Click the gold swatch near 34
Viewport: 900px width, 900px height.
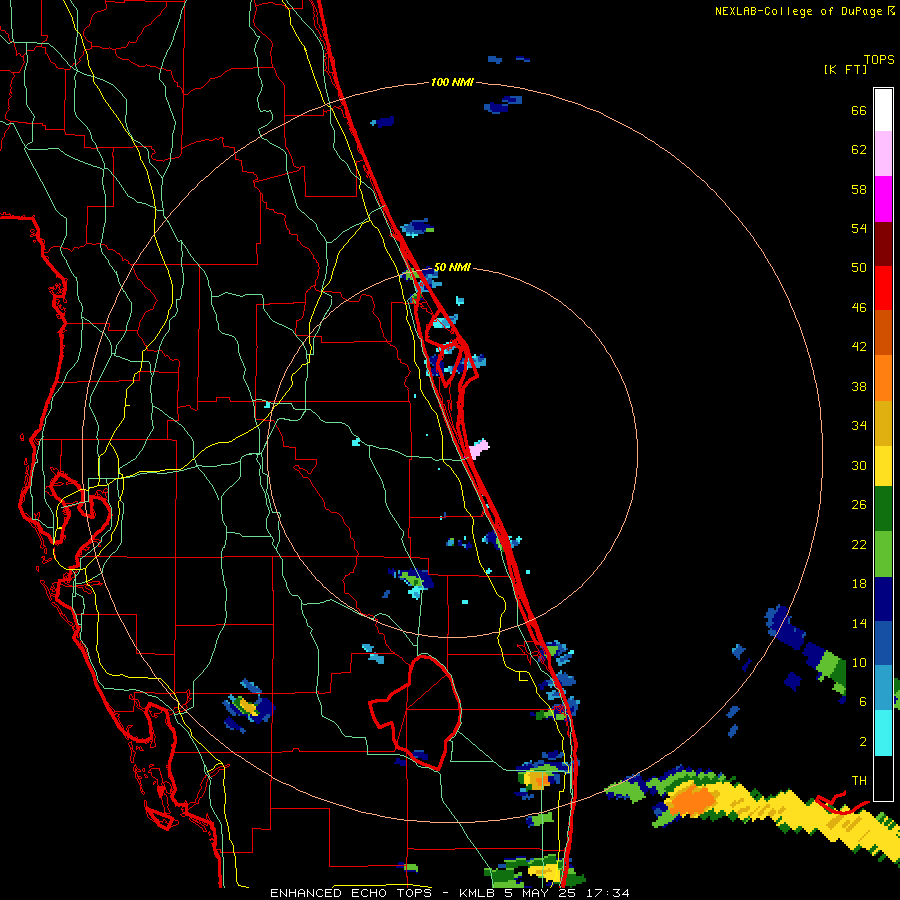[883, 423]
